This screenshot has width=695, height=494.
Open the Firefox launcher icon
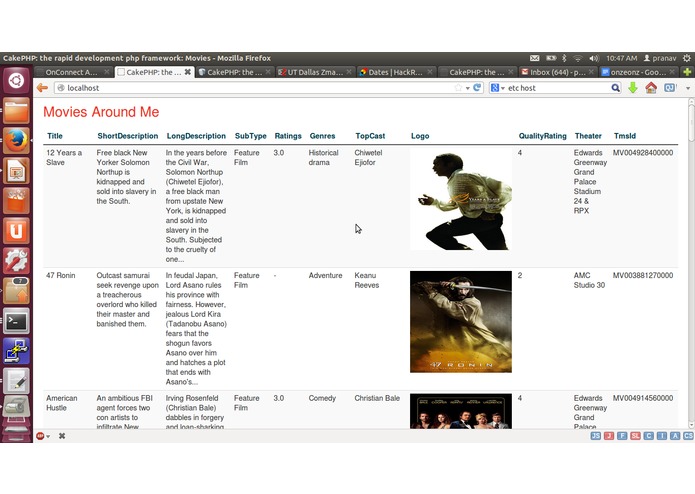16,141
